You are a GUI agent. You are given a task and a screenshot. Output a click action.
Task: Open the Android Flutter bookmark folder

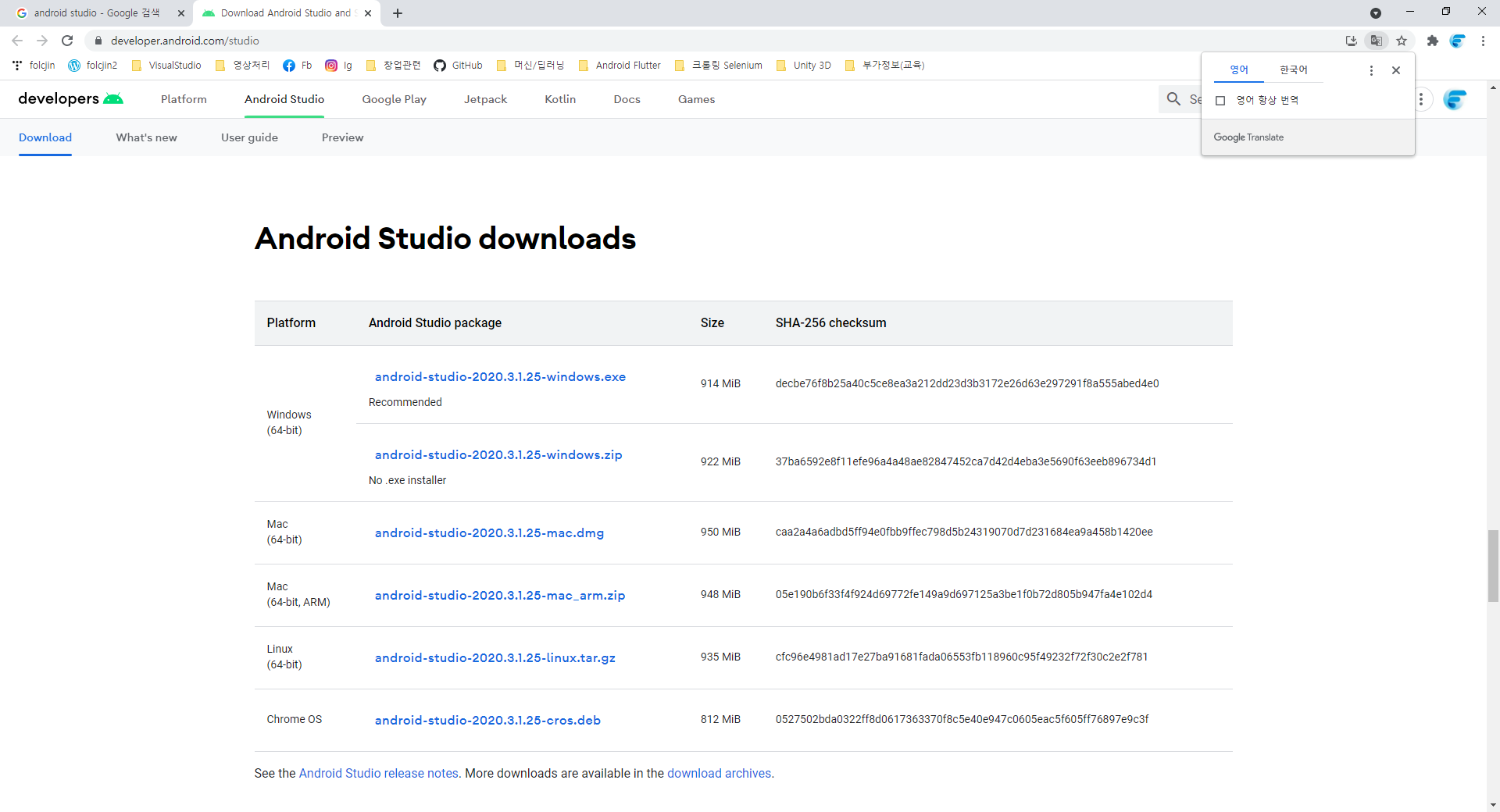620,66
